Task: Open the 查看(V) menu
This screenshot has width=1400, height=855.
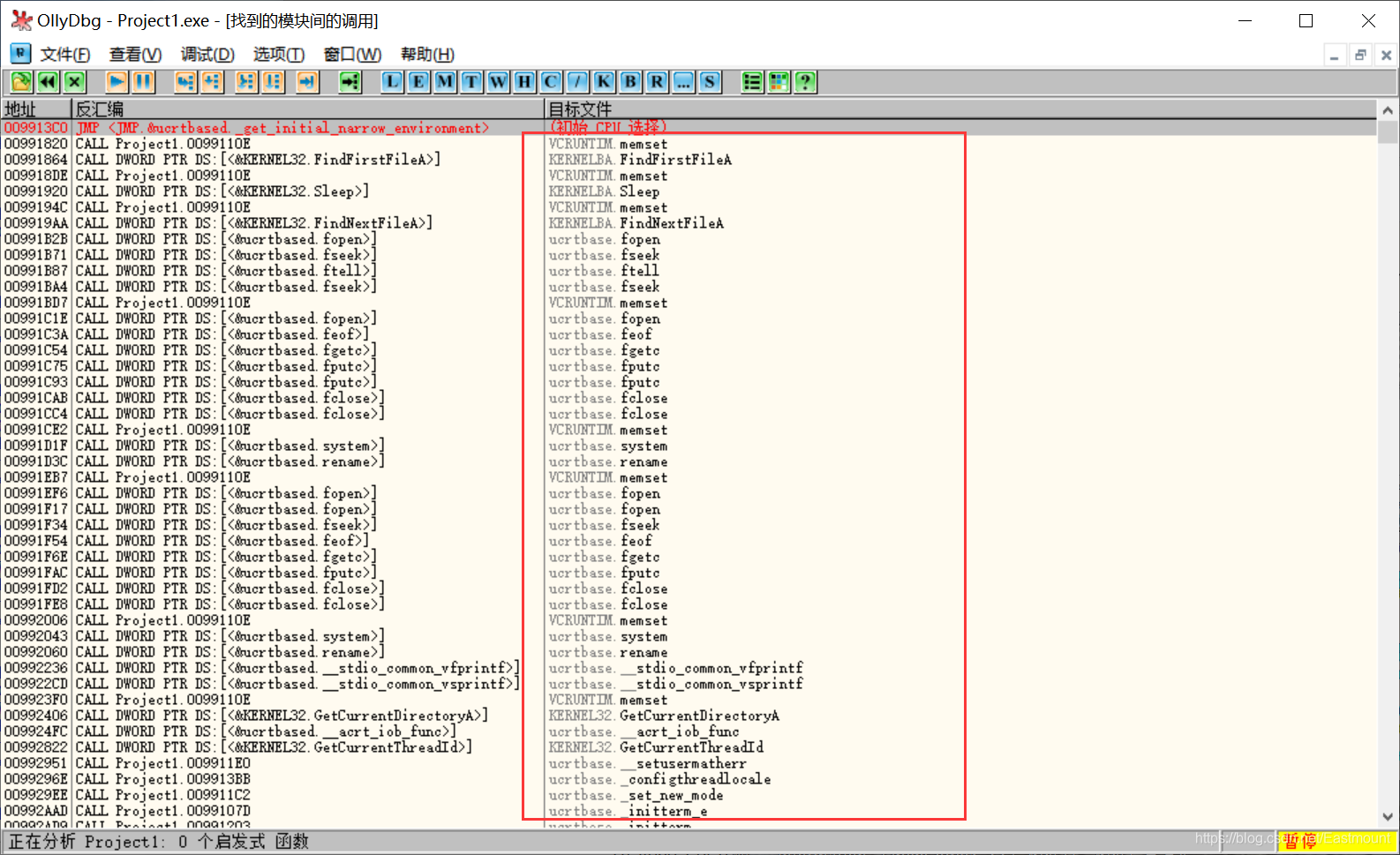Action: click(x=135, y=55)
